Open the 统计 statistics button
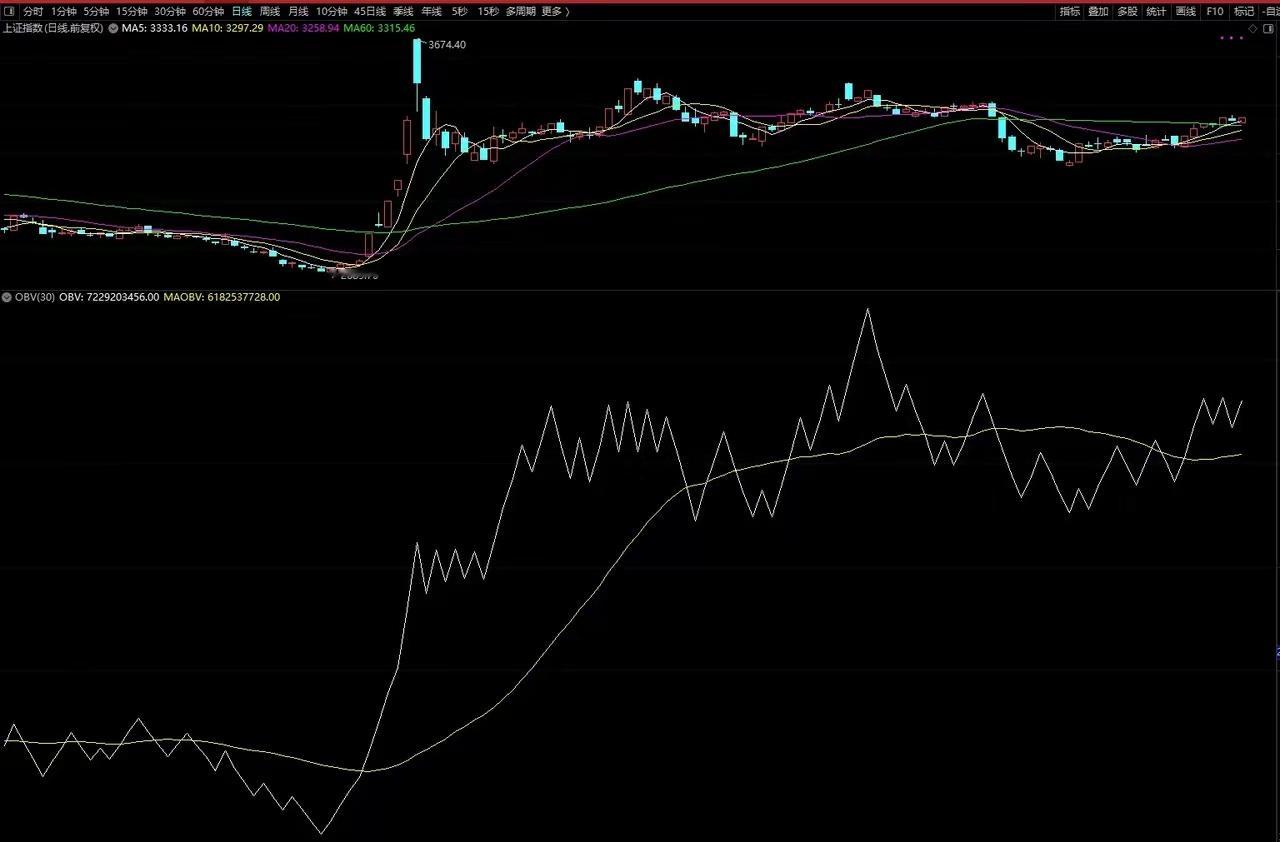 1156,11
